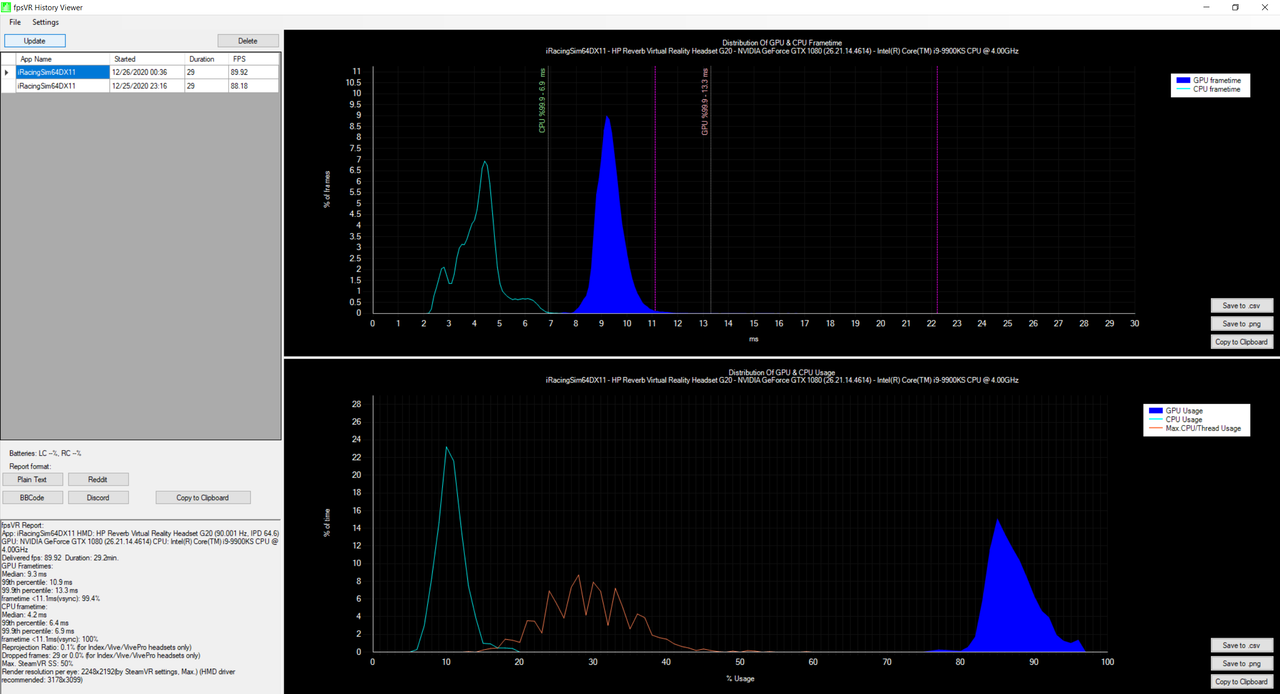
Task: Click the Duration column header
Action: click(206, 59)
